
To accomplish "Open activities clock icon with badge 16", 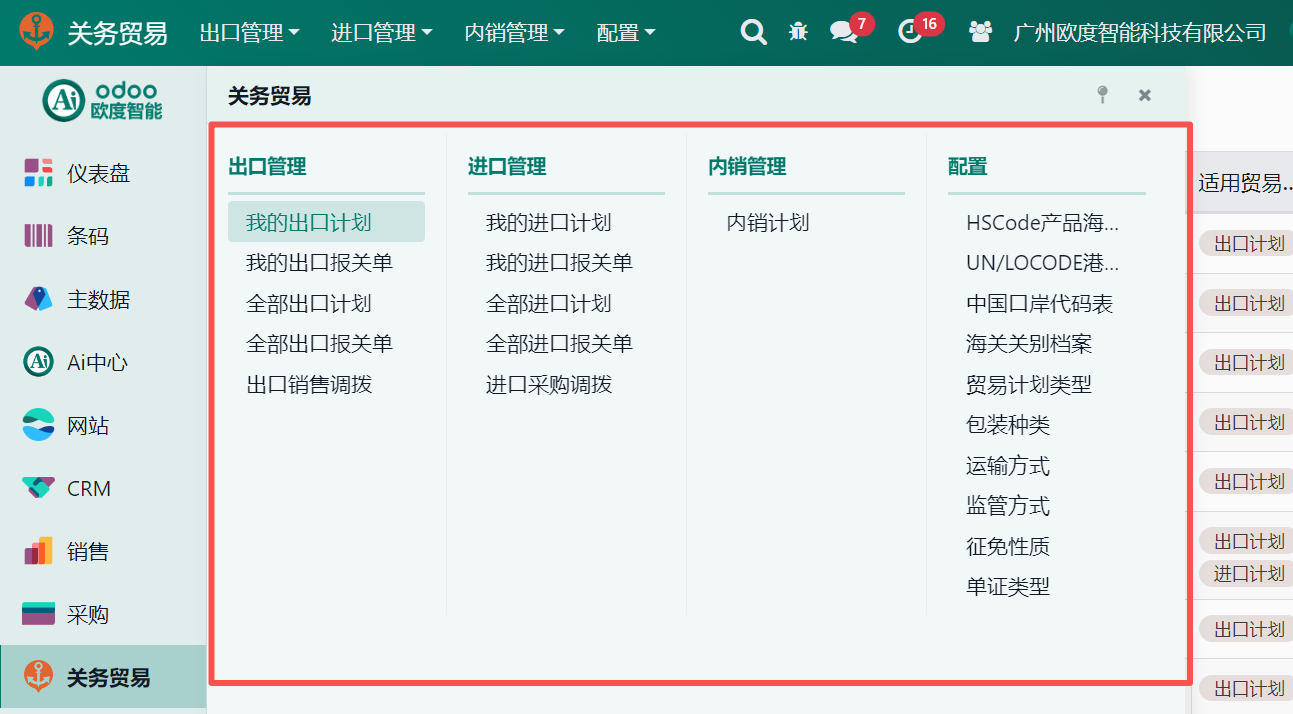I will [909, 32].
